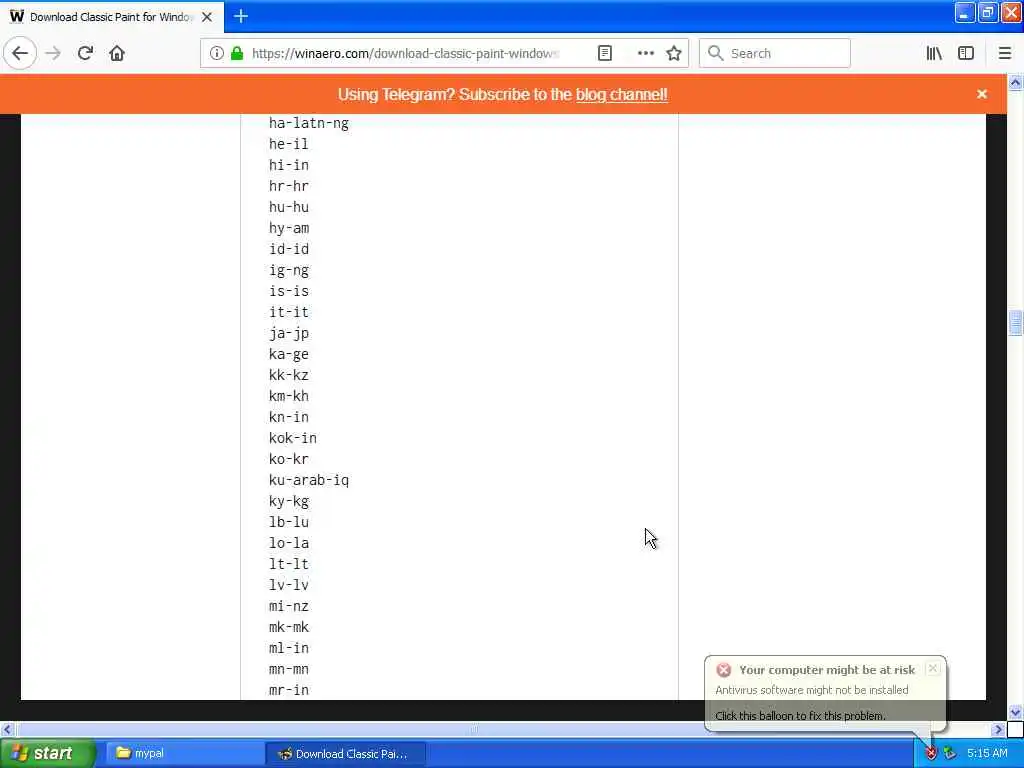The width and height of the screenshot is (1024, 768).
Task: Click the tray icon beside the clock
Action: point(950,754)
